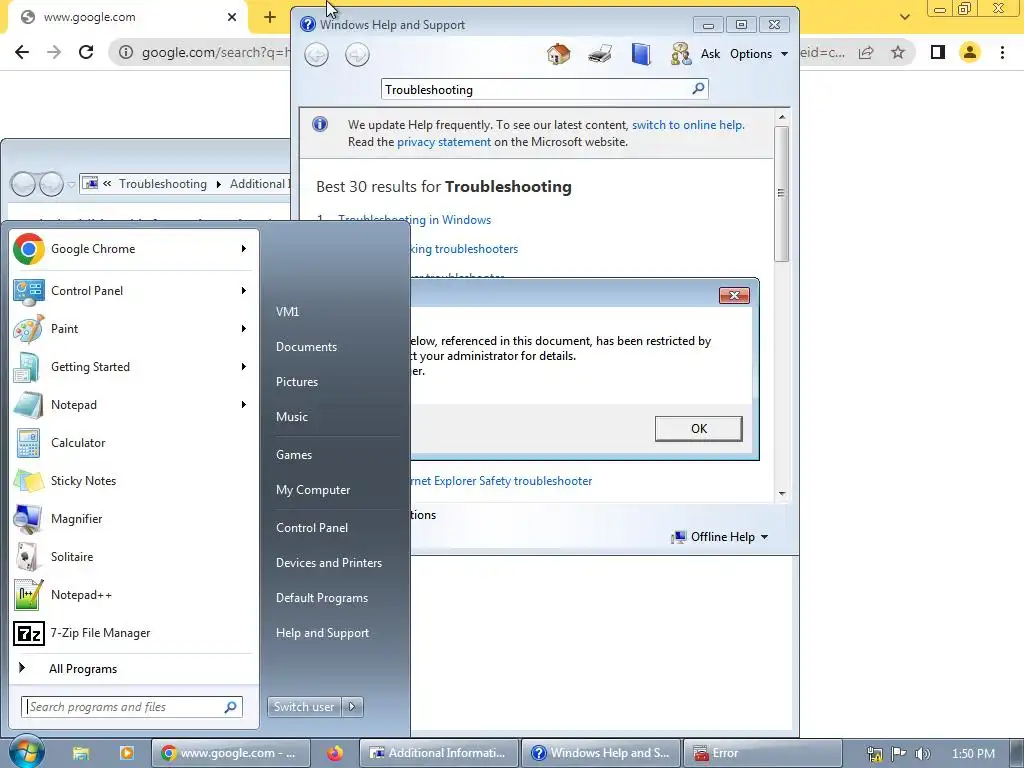The height and width of the screenshot is (768, 1024).
Task: Click the Help window forward arrow
Action: 357,54
